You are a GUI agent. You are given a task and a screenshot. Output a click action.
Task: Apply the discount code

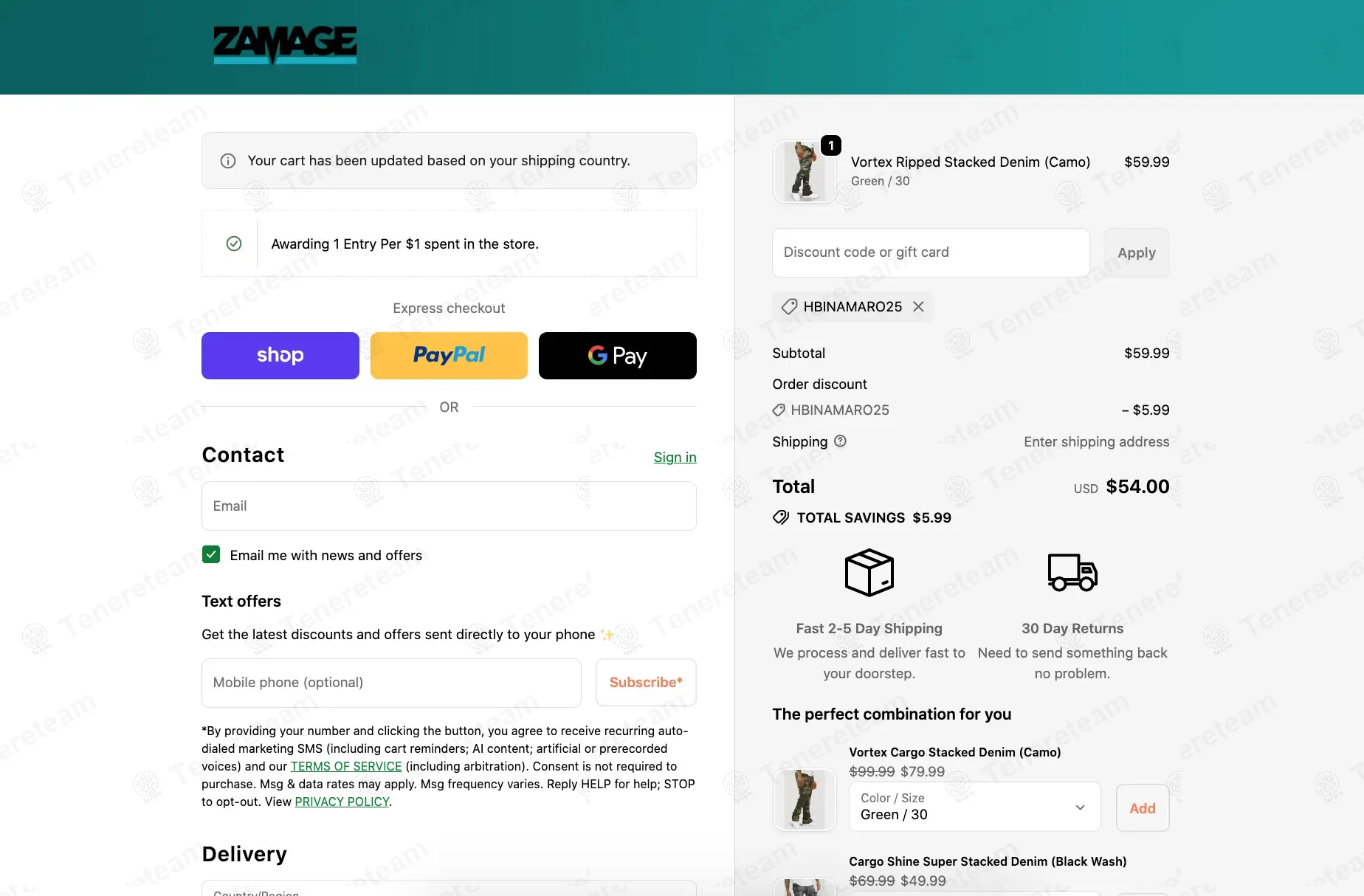coord(1137,252)
